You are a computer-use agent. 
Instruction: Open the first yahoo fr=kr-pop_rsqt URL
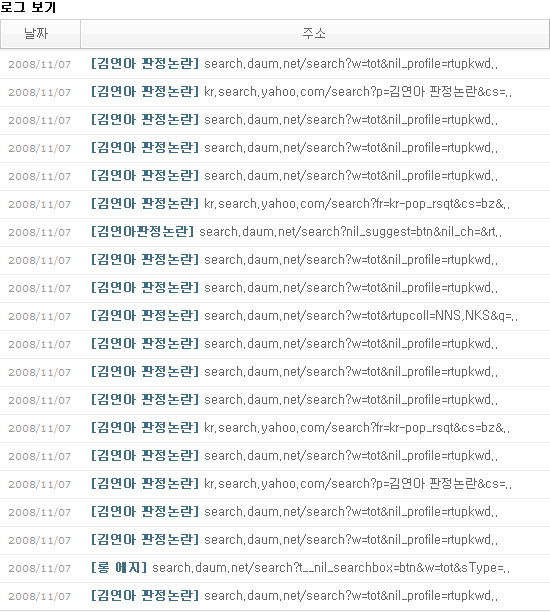(x=357, y=204)
